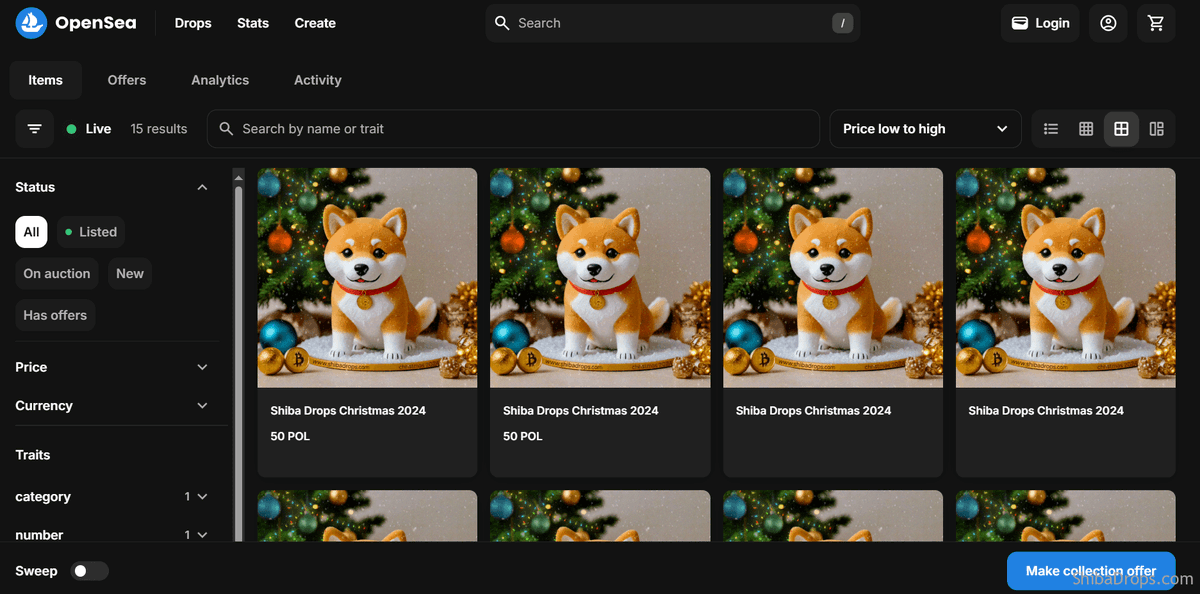Click the Live status indicator
Image resolution: width=1200 pixels, height=594 pixels.
tap(89, 129)
